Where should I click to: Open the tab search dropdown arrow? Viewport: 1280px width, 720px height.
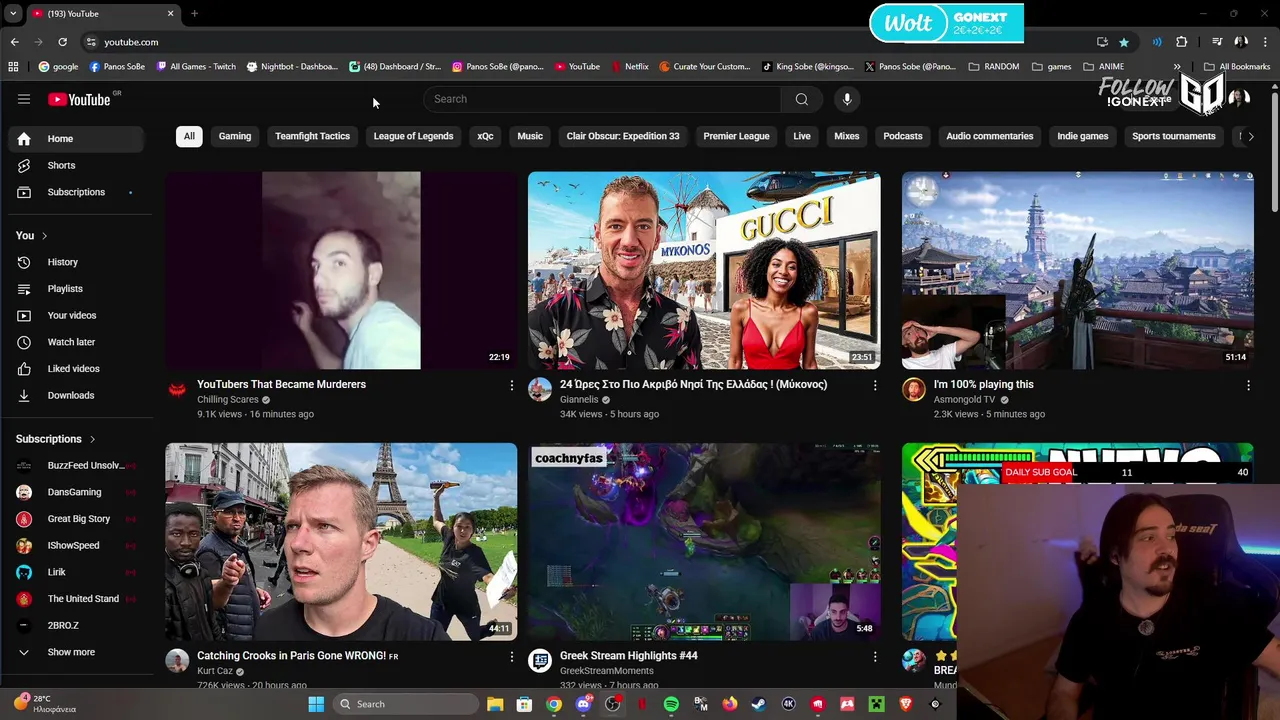pos(13,13)
